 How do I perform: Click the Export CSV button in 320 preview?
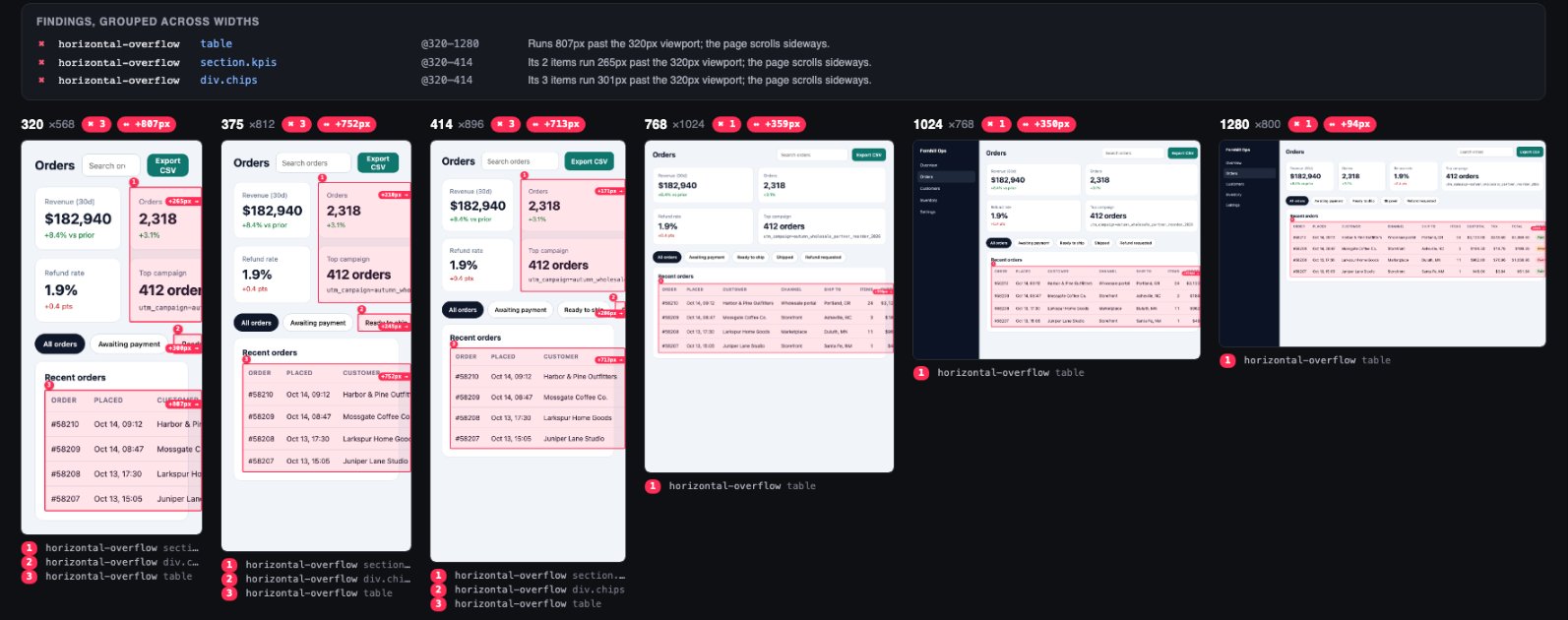click(167, 165)
